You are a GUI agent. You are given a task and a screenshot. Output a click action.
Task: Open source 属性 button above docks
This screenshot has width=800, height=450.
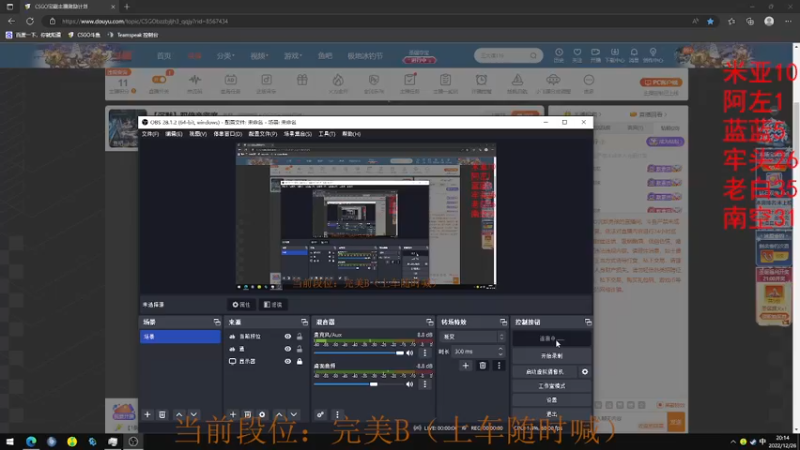pos(241,305)
